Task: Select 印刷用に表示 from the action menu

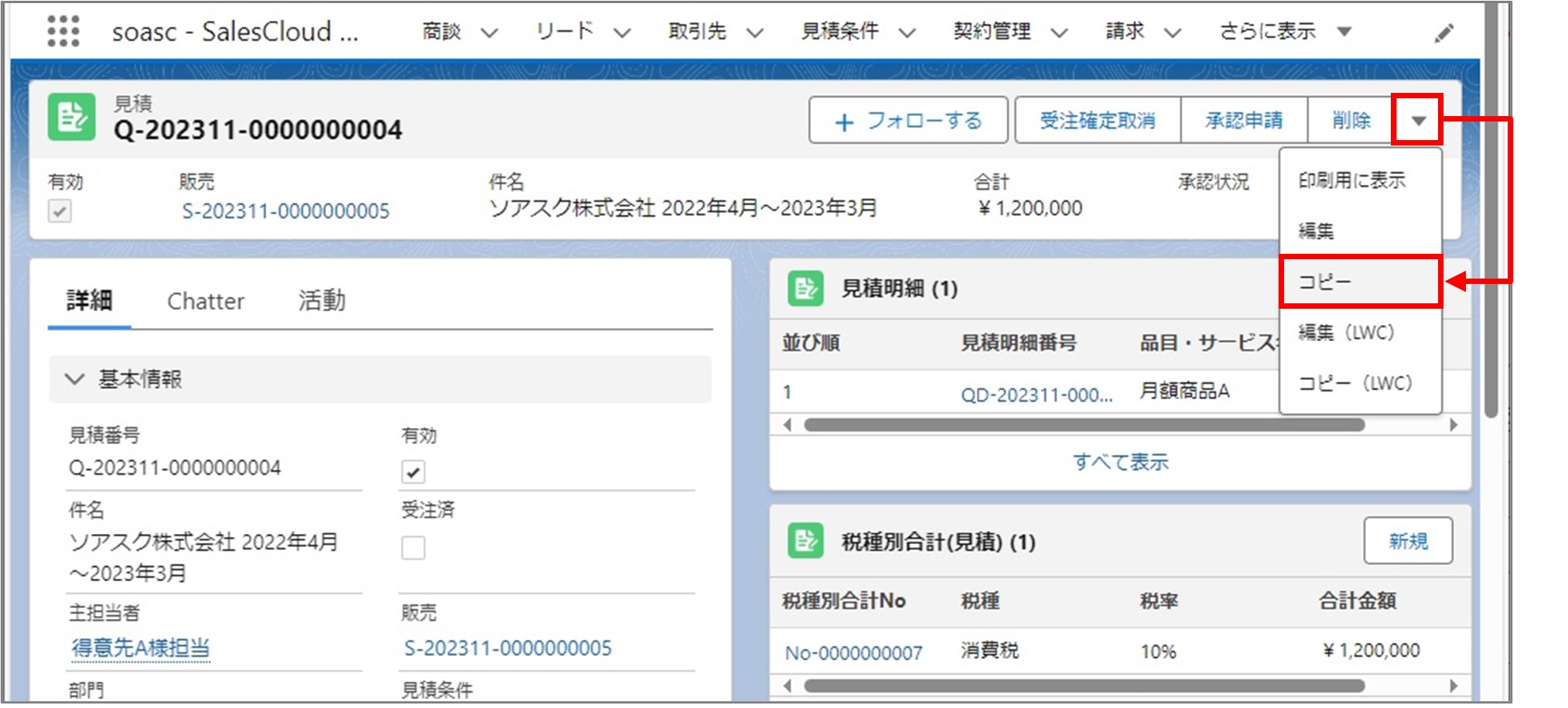Action: click(1360, 180)
